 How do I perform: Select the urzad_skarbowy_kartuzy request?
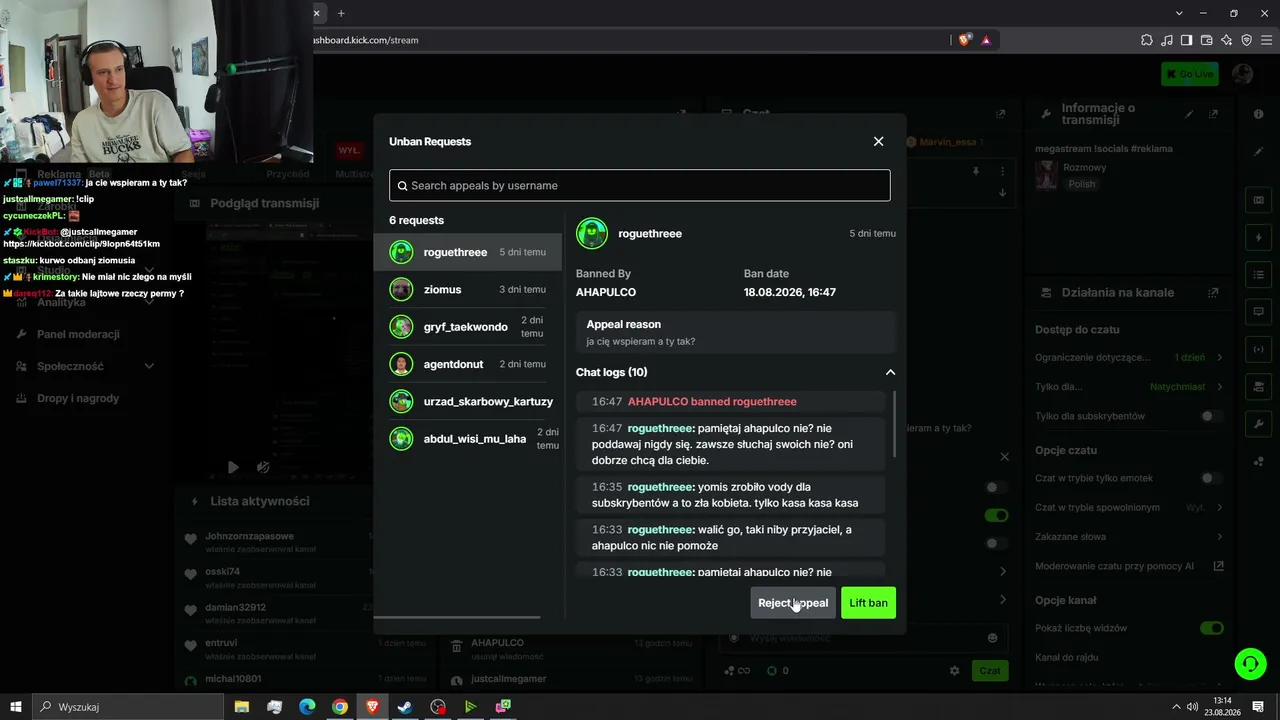[x=468, y=401]
